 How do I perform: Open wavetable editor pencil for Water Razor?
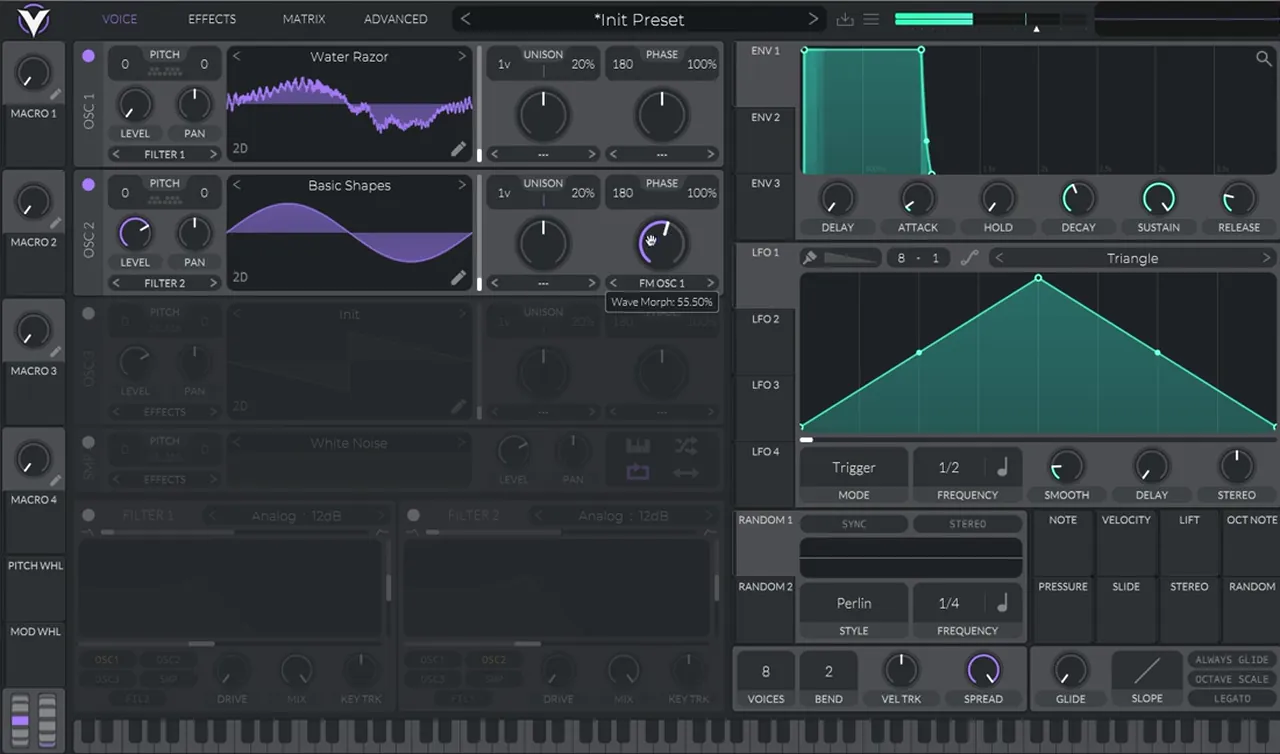[458, 149]
